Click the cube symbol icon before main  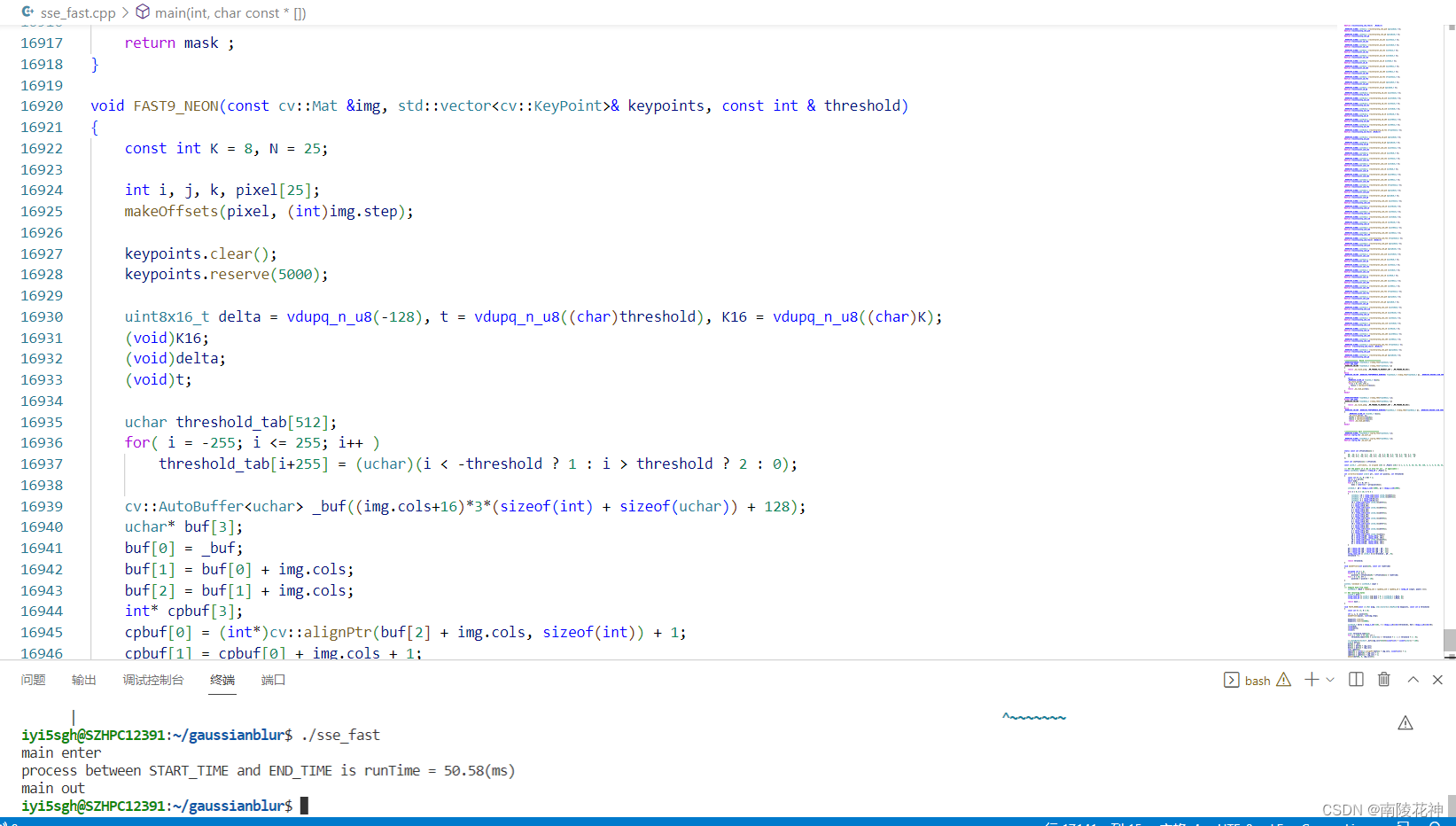[x=143, y=12]
